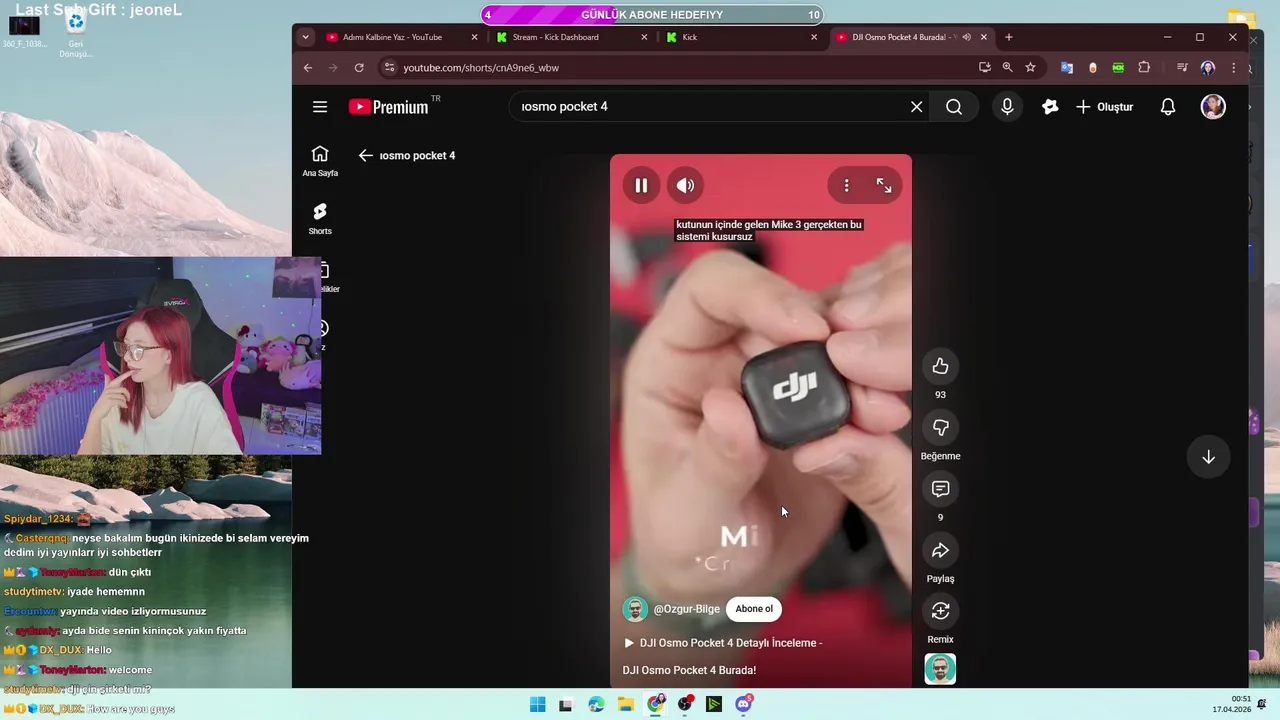
Task: Open the Oluştur create menu
Action: (x=1105, y=107)
